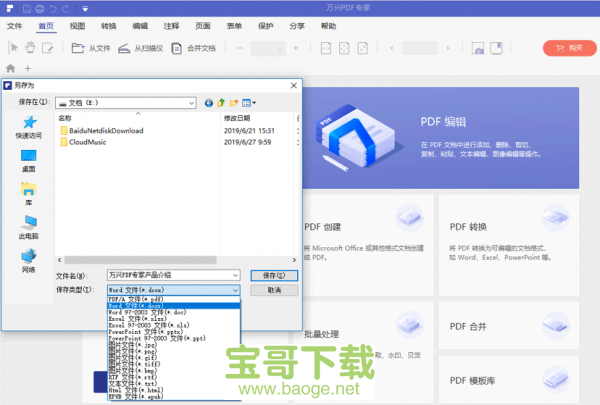Click the up one level folder icon

click(x=221, y=103)
